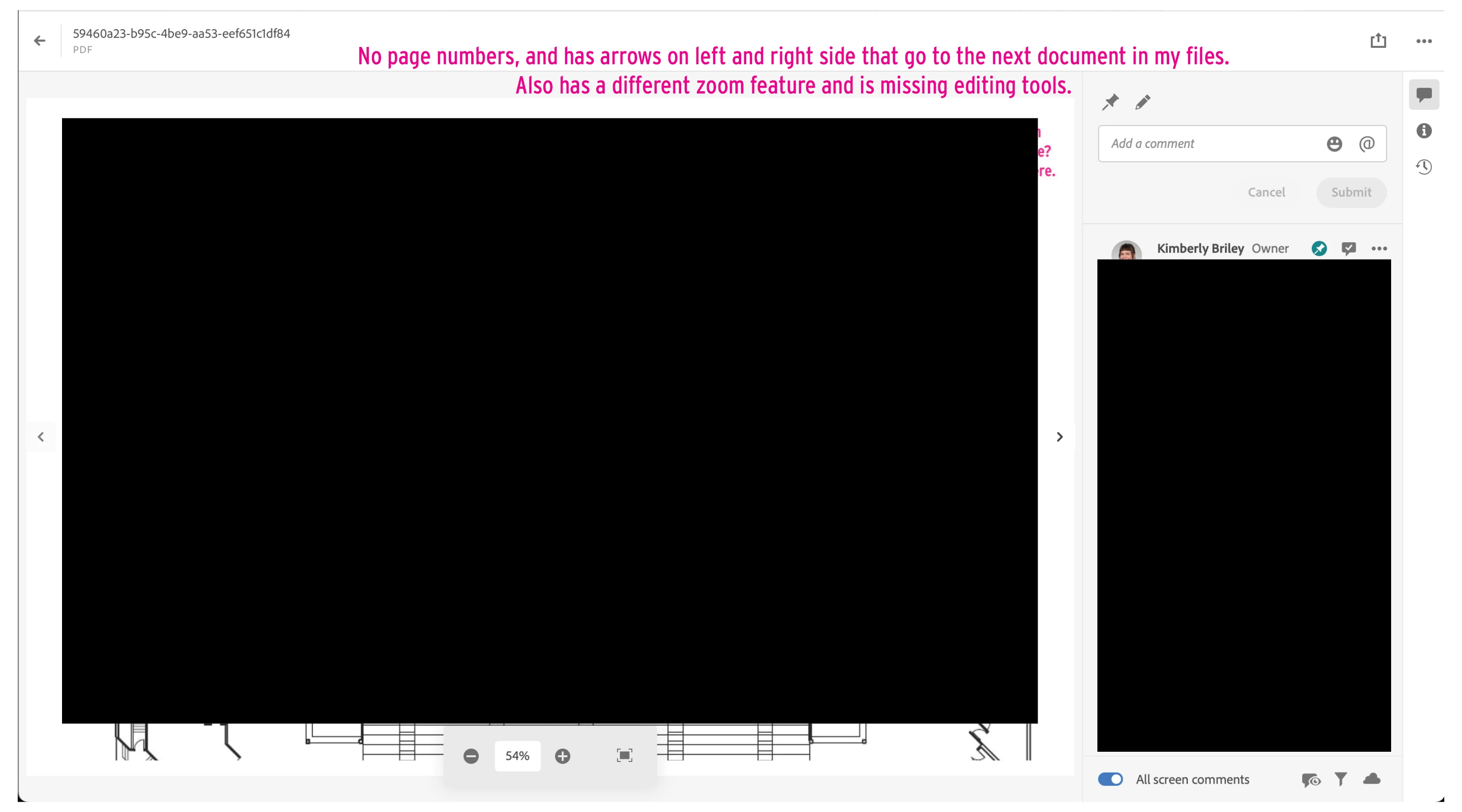Open the version history panel
1462x812 pixels.
tap(1423, 167)
